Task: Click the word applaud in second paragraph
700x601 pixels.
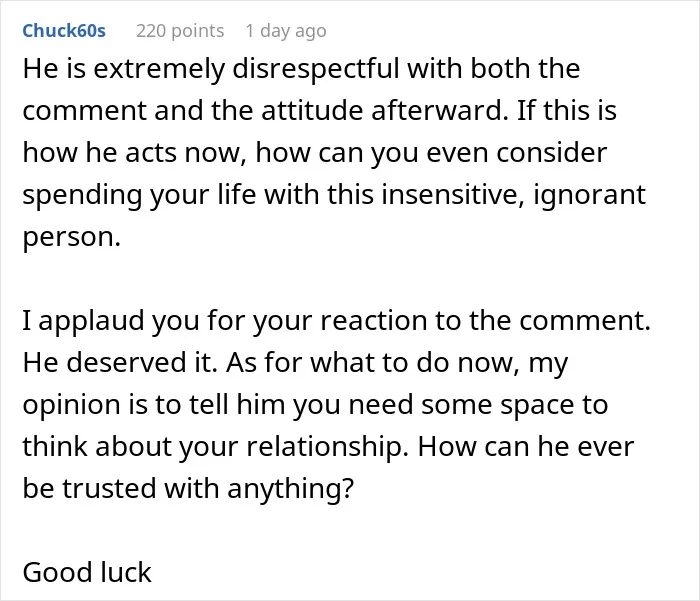Action: (91, 321)
